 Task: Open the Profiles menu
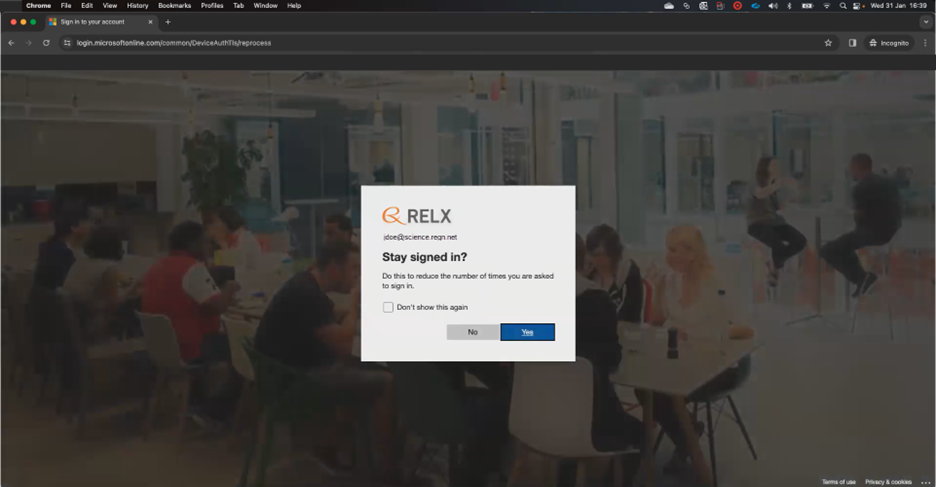pos(212,5)
